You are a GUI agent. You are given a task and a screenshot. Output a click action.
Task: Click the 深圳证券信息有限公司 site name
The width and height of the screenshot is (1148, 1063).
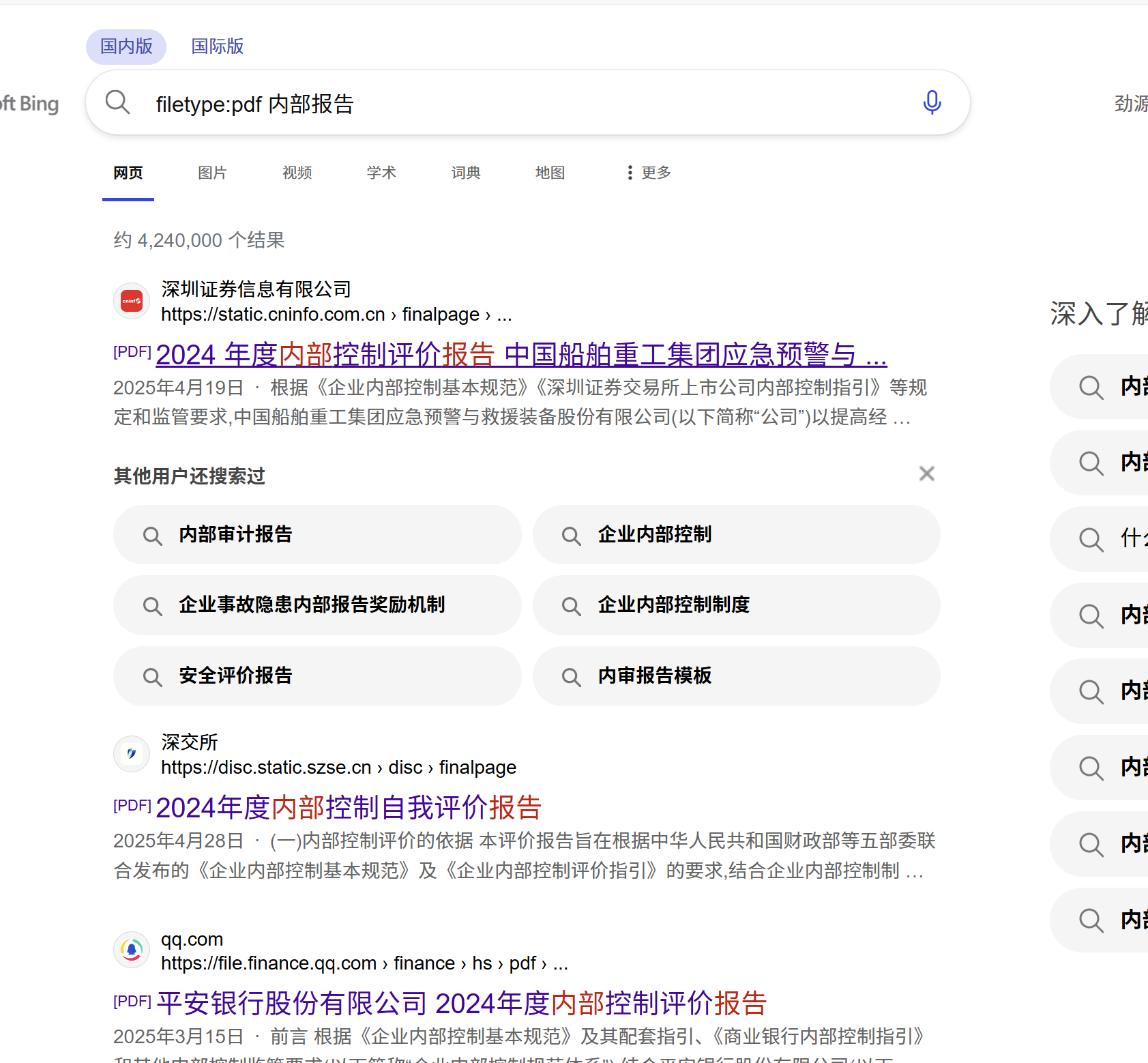tap(256, 289)
